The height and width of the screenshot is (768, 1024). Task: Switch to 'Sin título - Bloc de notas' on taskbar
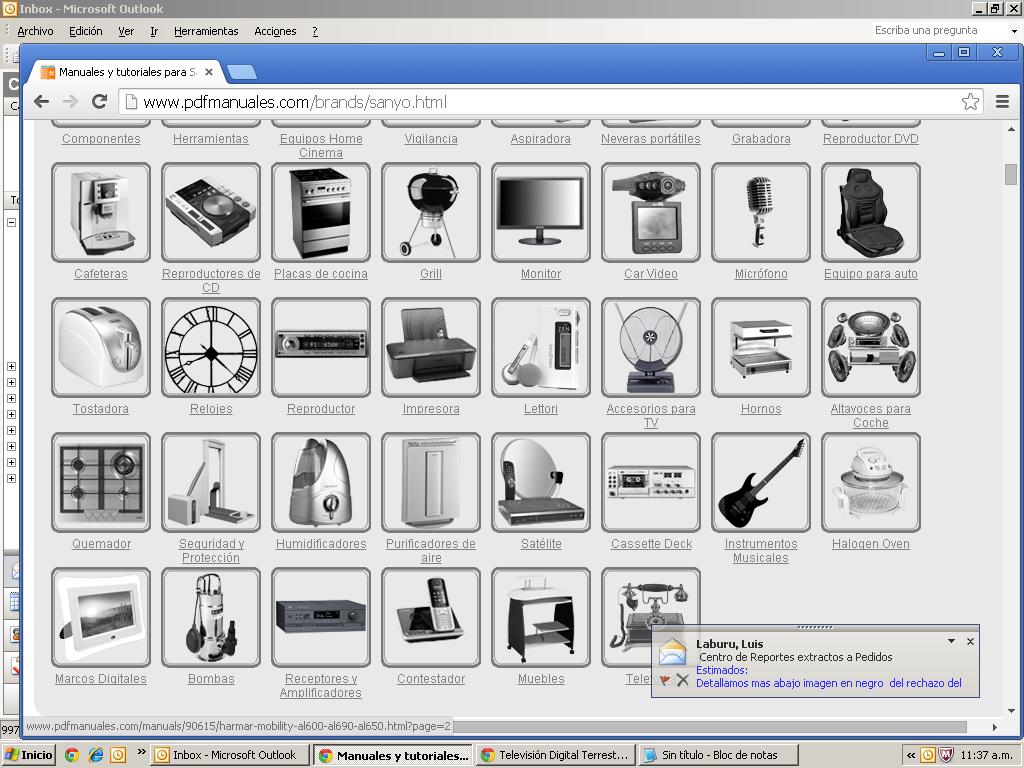[718, 755]
